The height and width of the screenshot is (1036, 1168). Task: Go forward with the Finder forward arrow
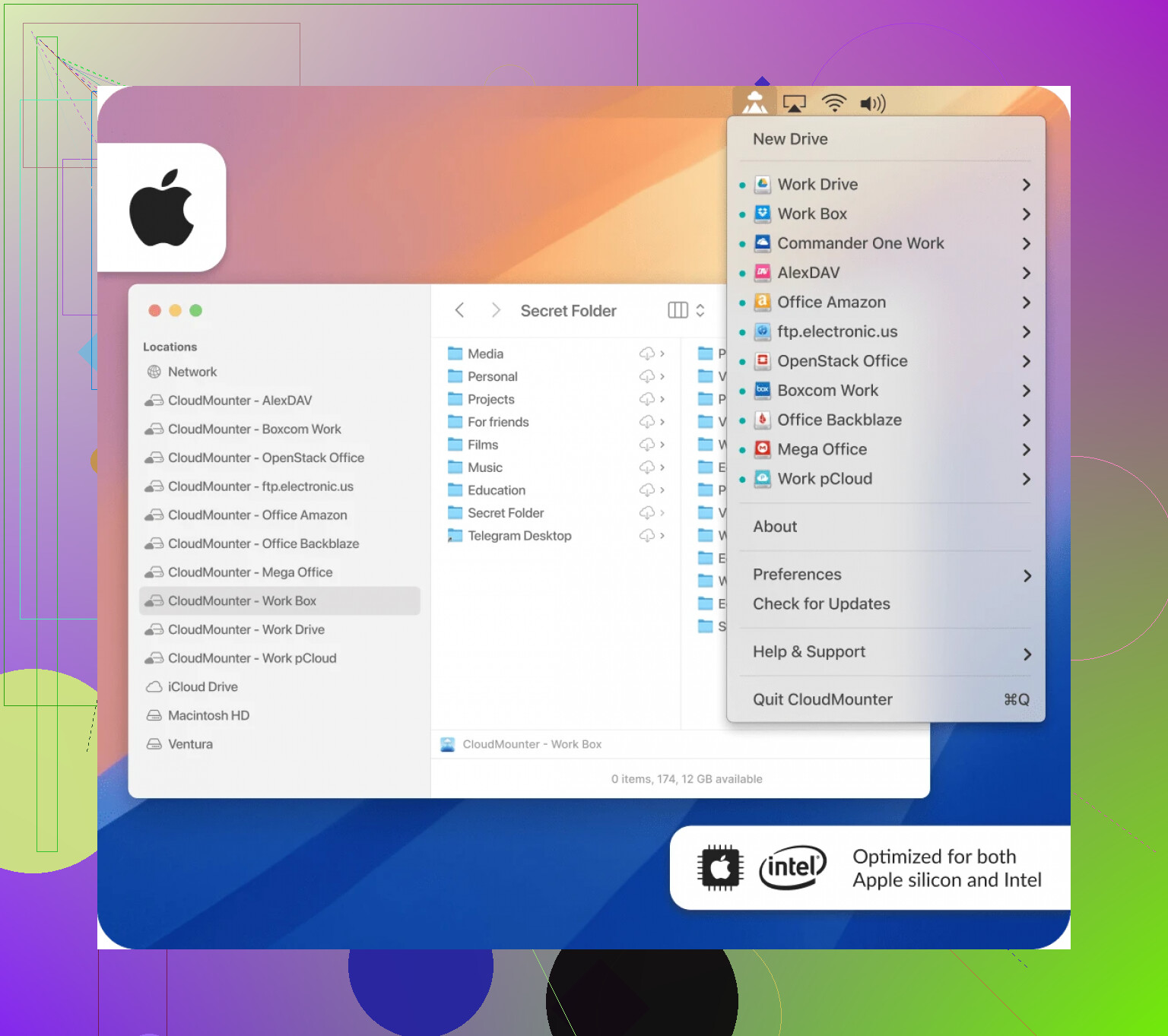(496, 310)
